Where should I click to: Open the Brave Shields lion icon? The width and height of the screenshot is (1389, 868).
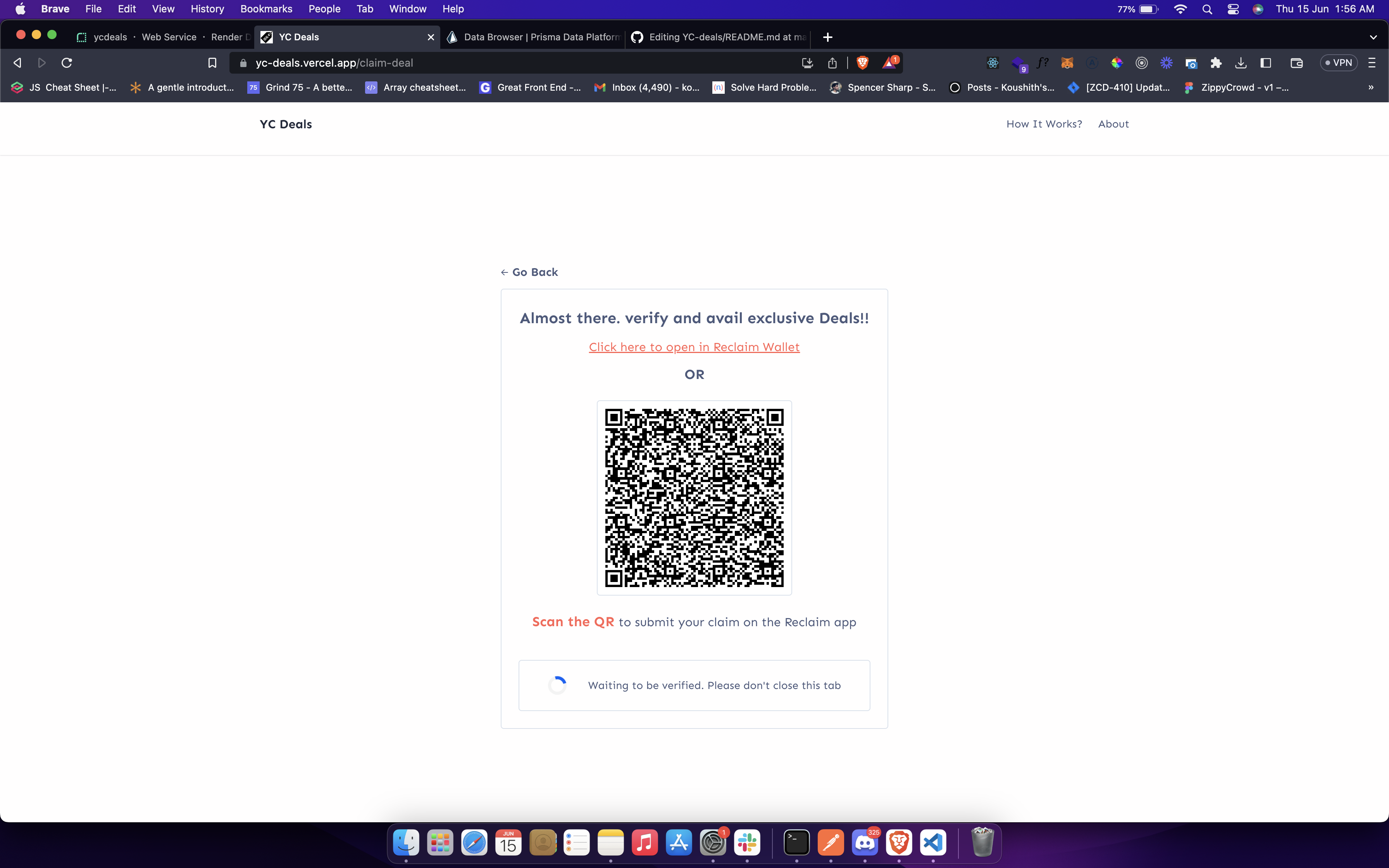pyautogui.click(x=862, y=62)
